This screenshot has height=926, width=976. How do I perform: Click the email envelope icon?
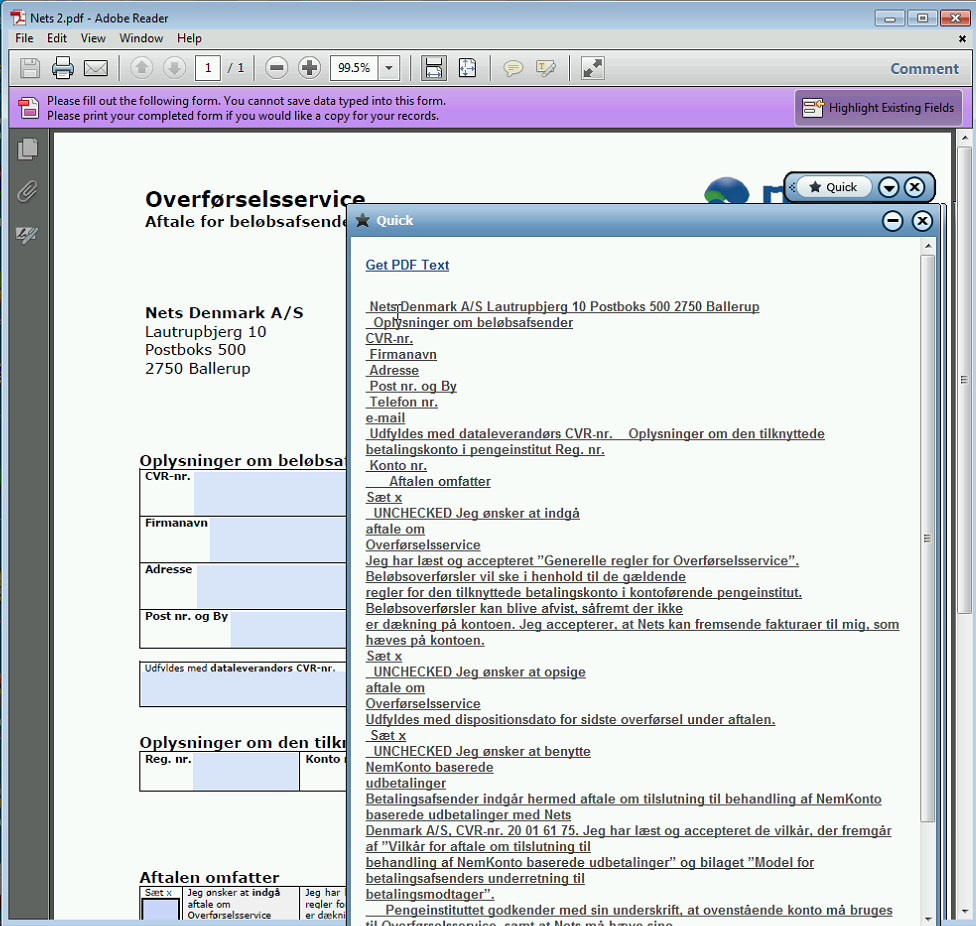click(95, 68)
